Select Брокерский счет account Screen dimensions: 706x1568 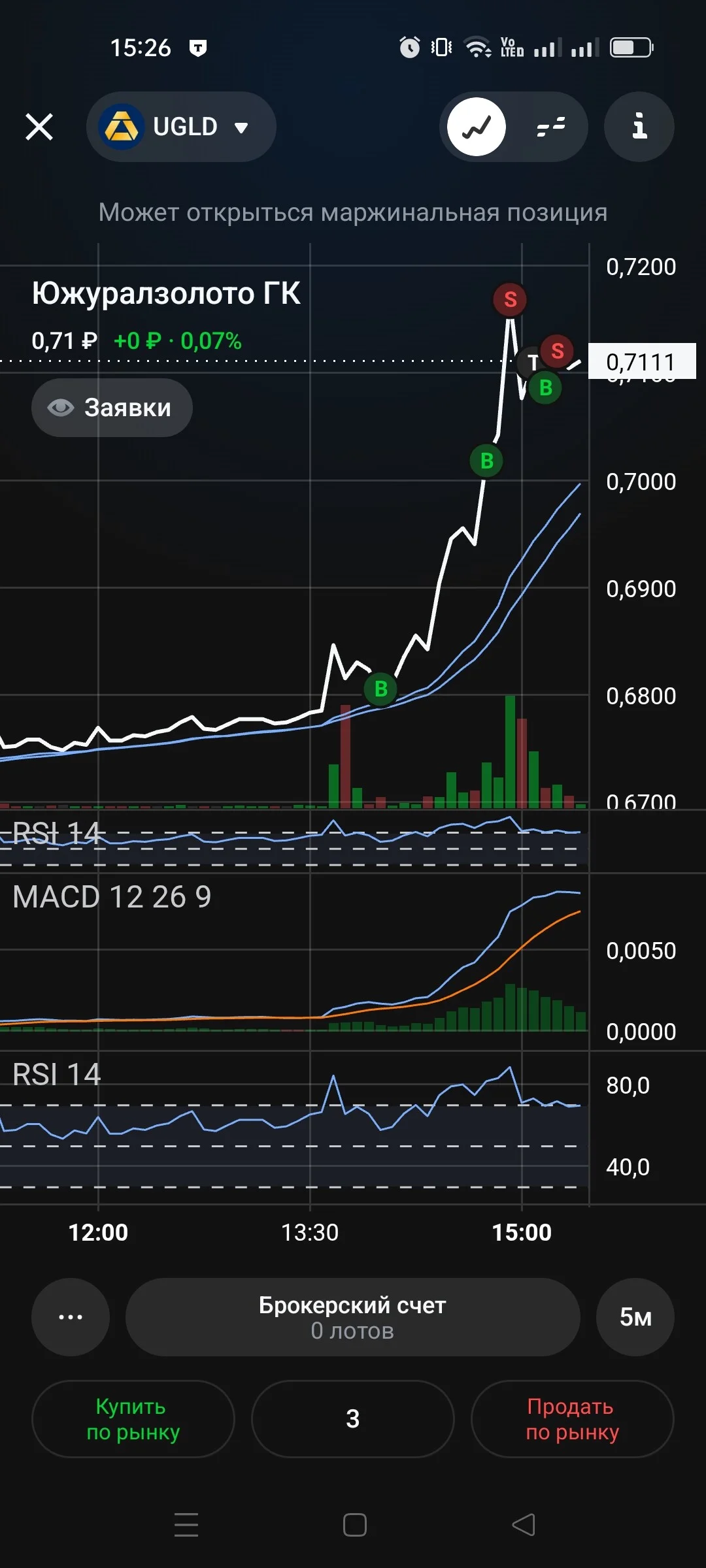353,1317
